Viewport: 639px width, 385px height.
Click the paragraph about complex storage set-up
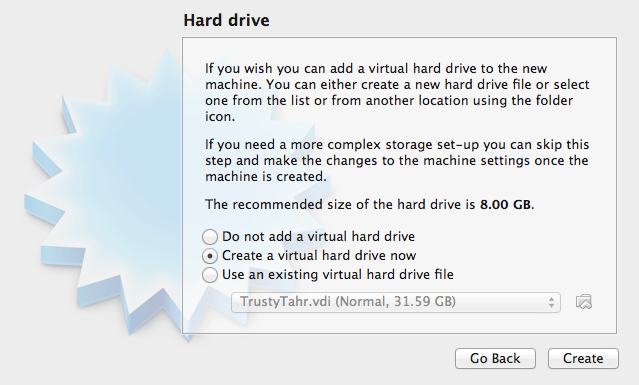pos(397,161)
